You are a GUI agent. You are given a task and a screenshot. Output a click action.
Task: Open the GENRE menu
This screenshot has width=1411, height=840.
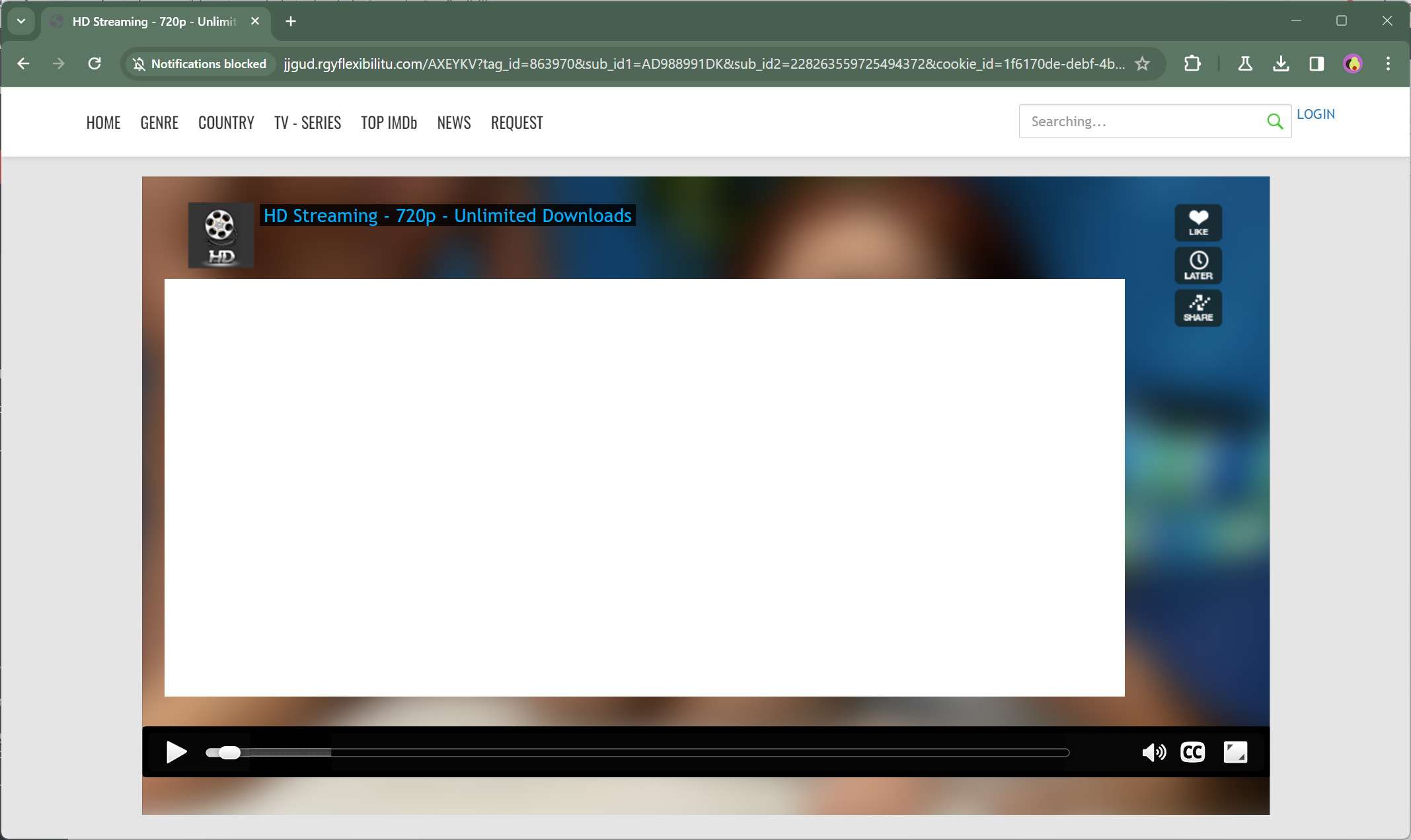tap(159, 123)
